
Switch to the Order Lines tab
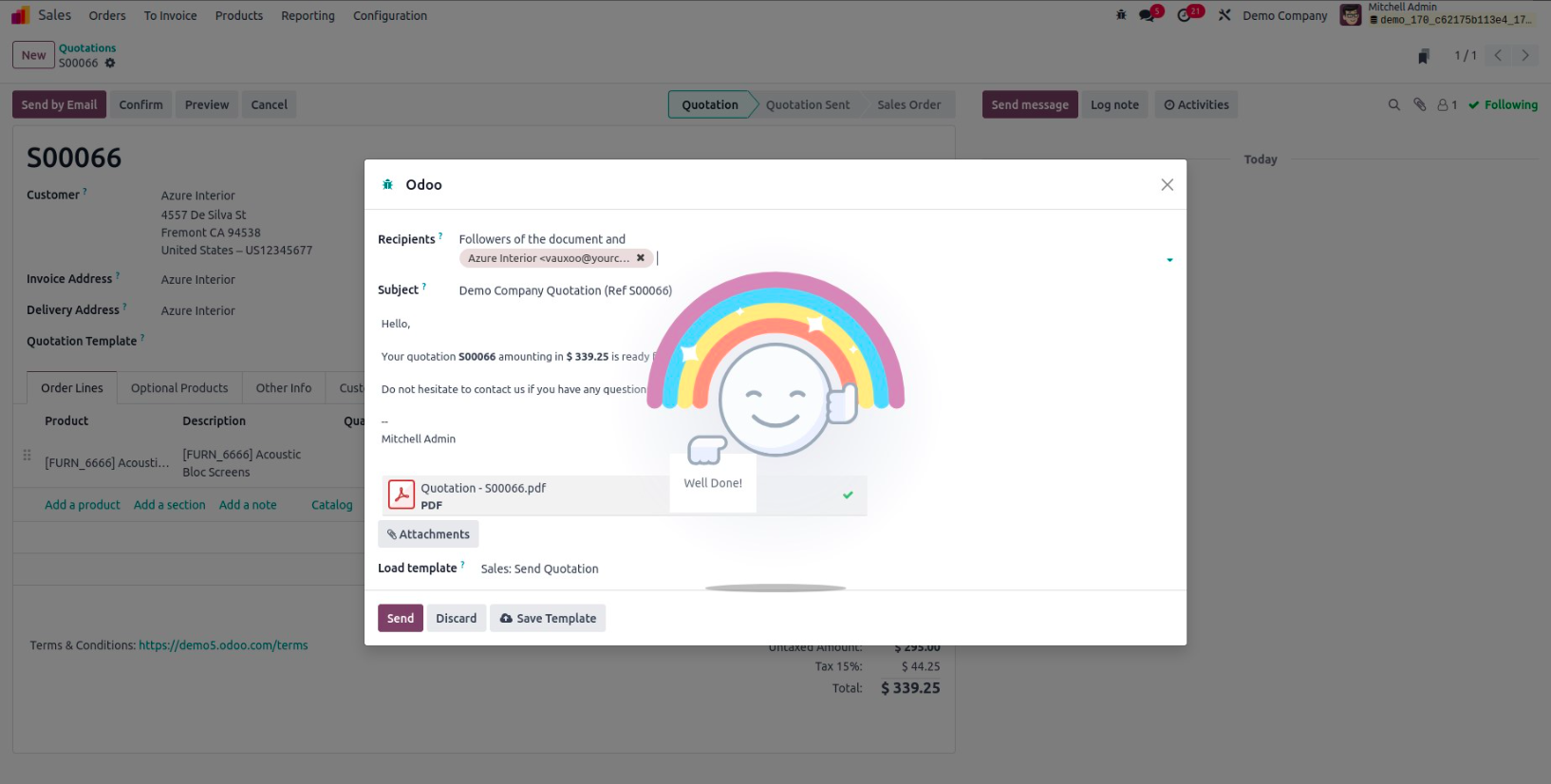(72, 388)
